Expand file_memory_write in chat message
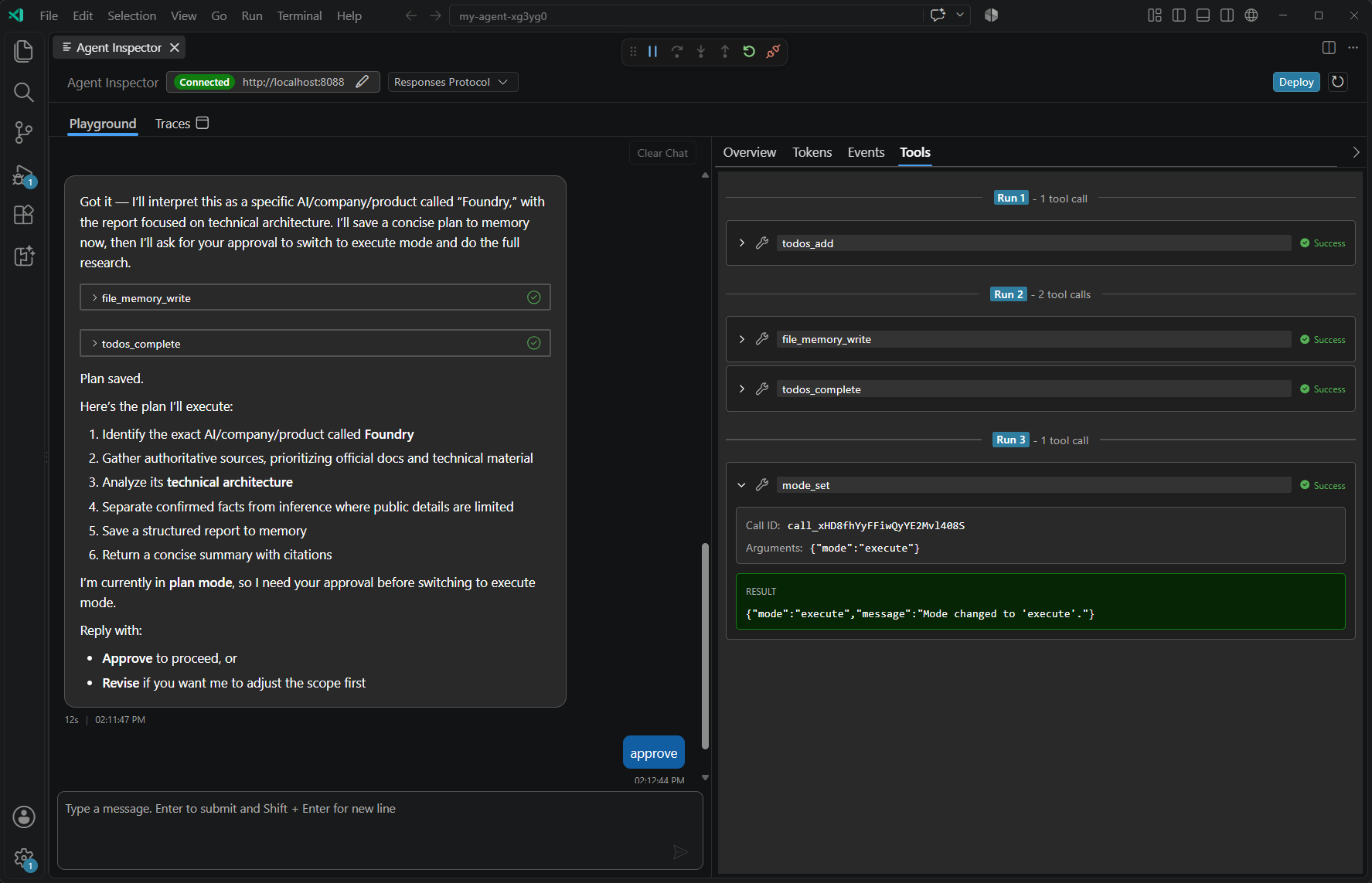1372x883 pixels. (315, 297)
